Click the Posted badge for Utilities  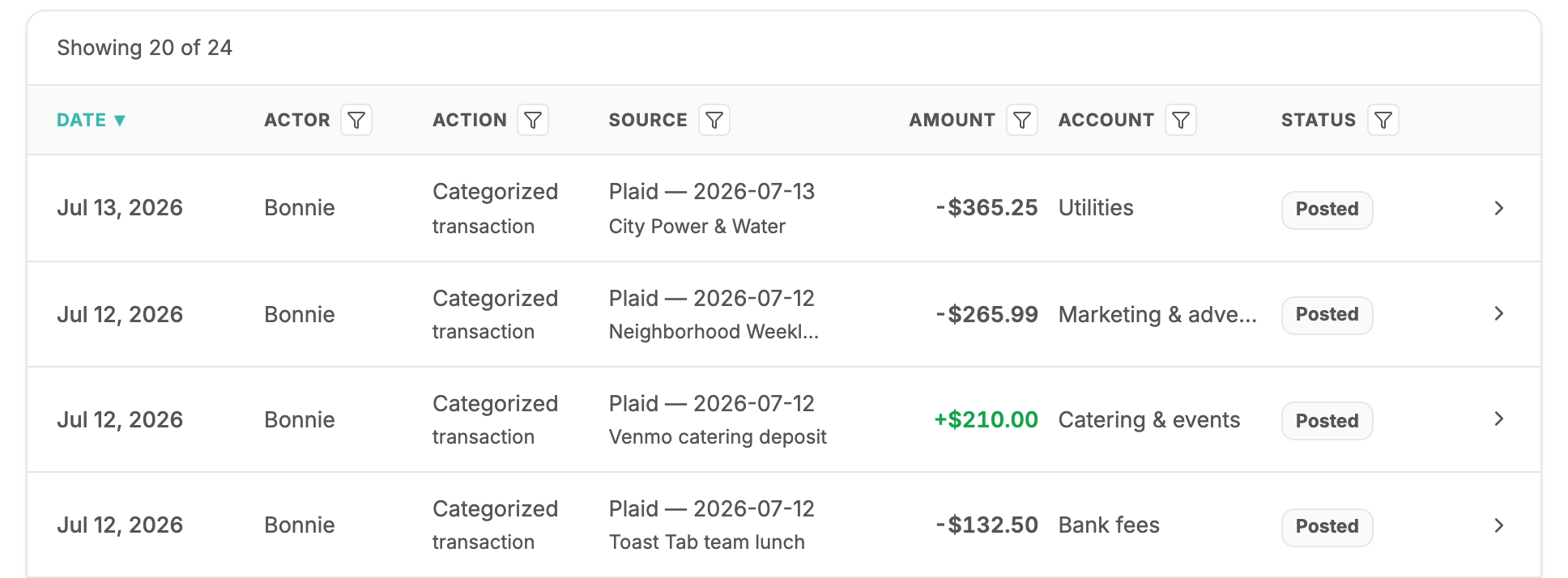point(1327,210)
